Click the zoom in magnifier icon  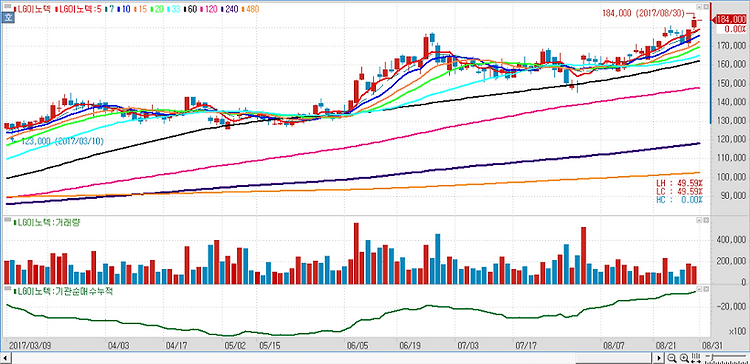(x=684, y=358)
